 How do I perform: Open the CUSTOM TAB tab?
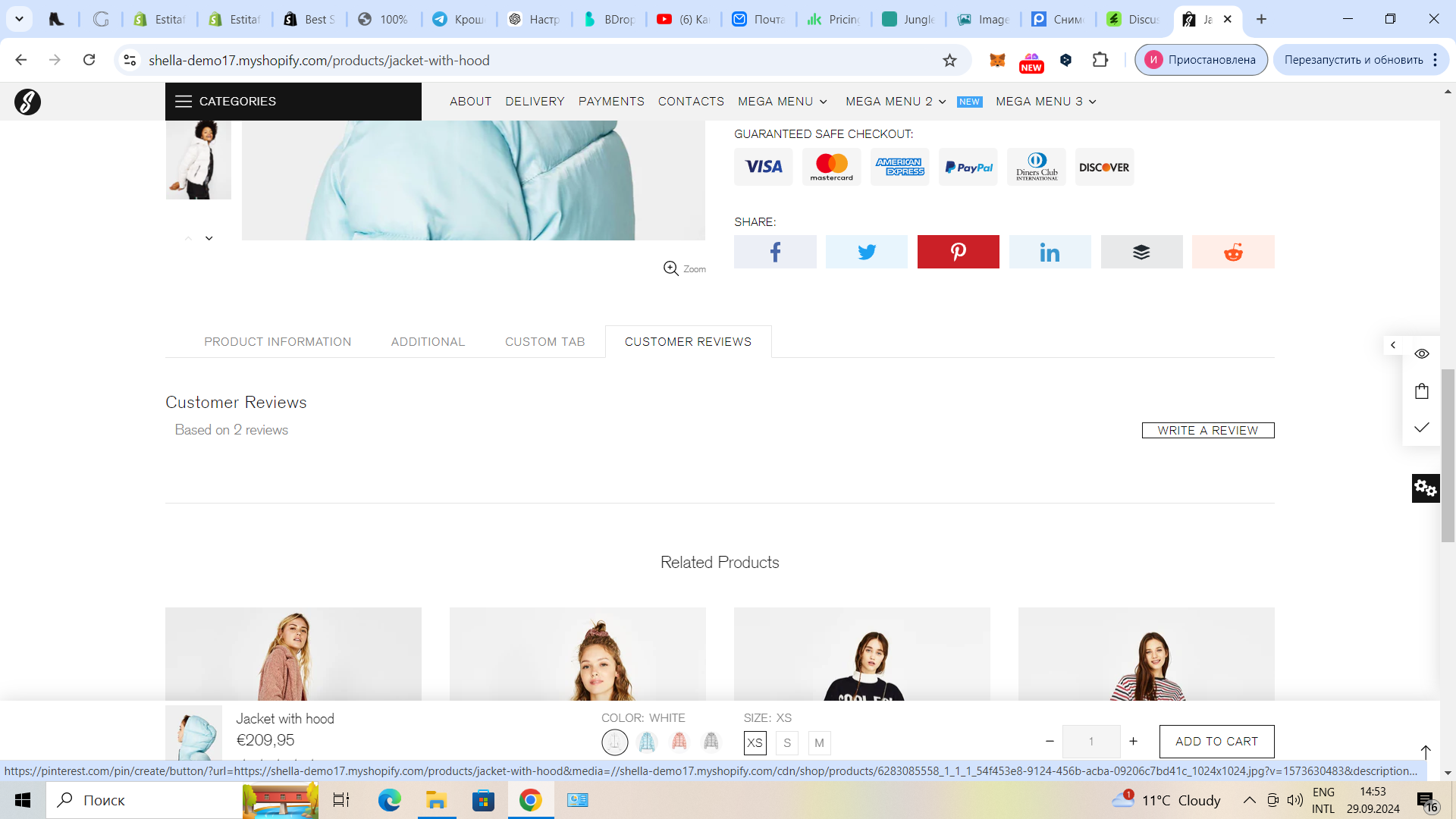coord(545,342)
